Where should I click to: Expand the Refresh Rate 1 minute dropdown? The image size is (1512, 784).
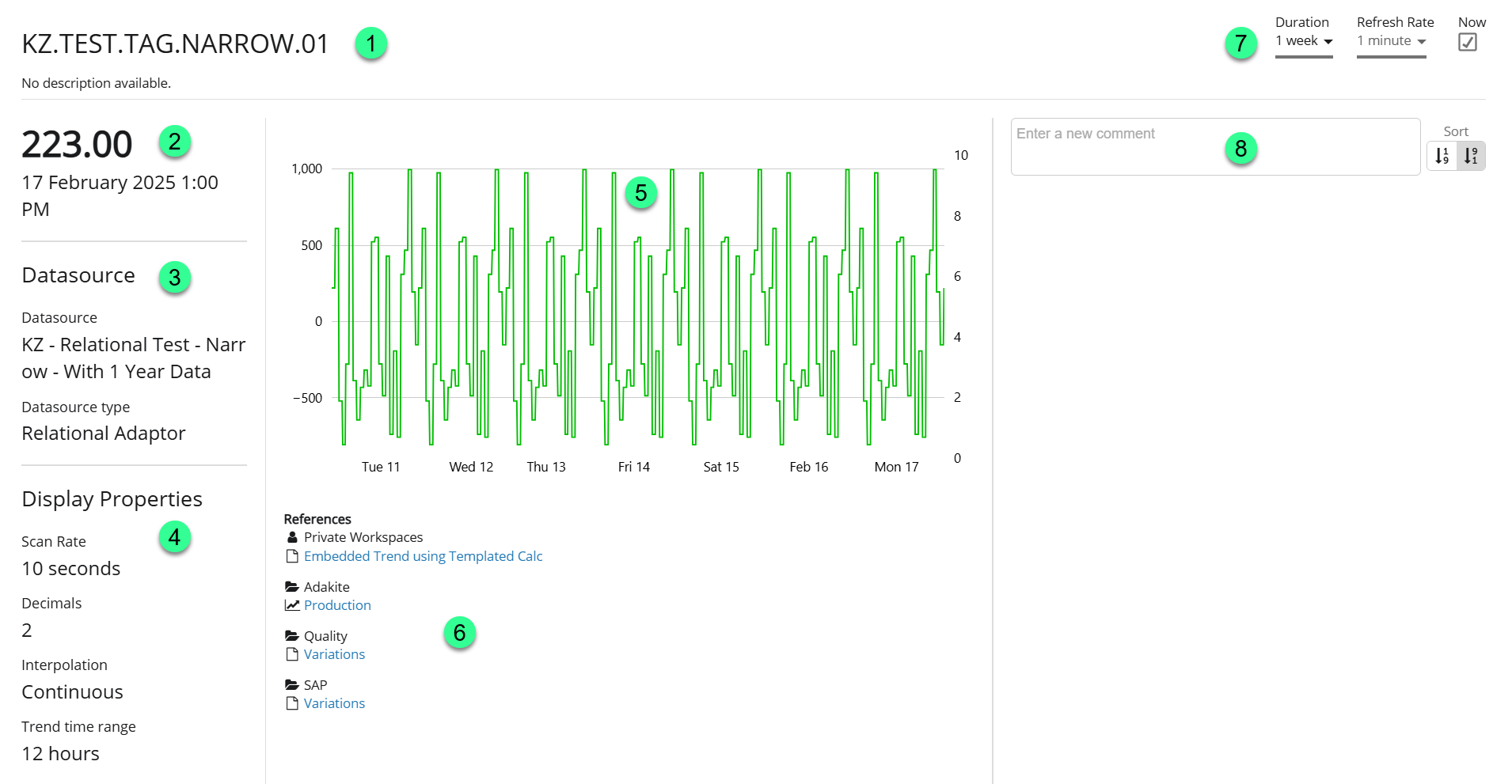click(x=1391, y=41)
